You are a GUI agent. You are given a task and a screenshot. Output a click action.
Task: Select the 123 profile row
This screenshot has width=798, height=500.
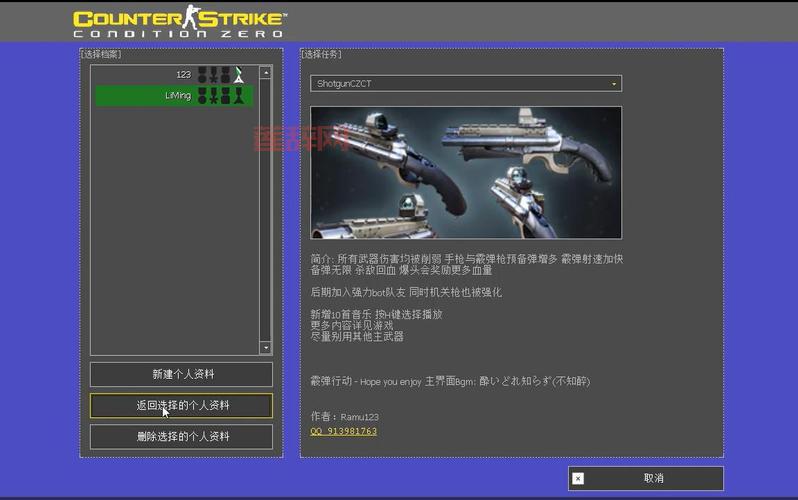[x=175, y=75]
